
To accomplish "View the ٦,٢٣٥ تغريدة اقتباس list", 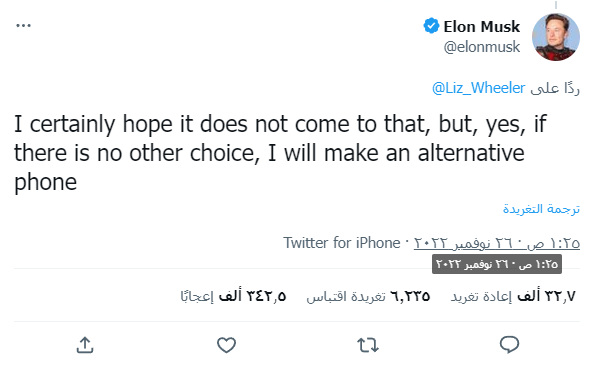I will click(368, 296).
